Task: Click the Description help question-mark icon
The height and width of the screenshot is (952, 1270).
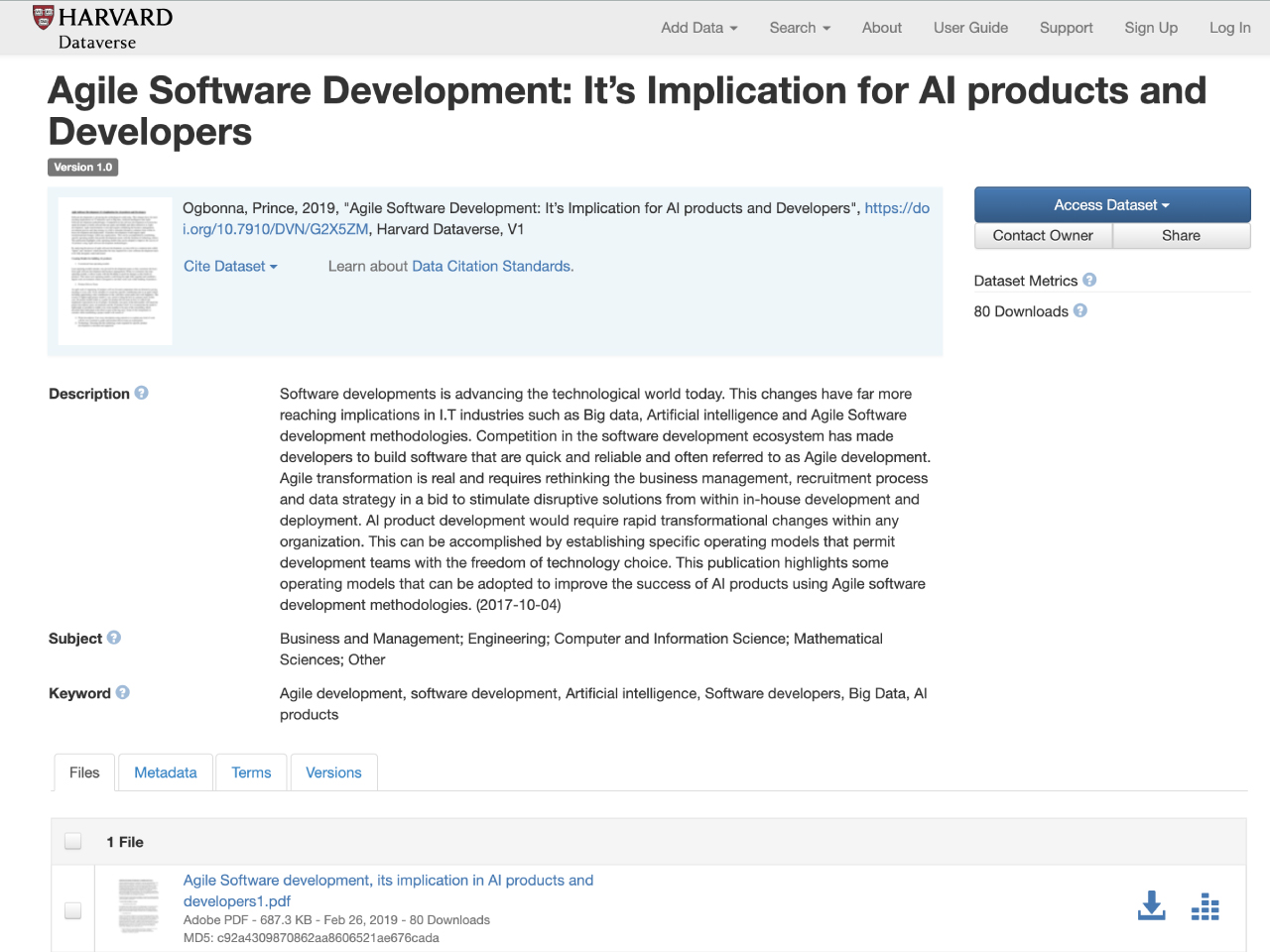Action: [x=142, y=393]
